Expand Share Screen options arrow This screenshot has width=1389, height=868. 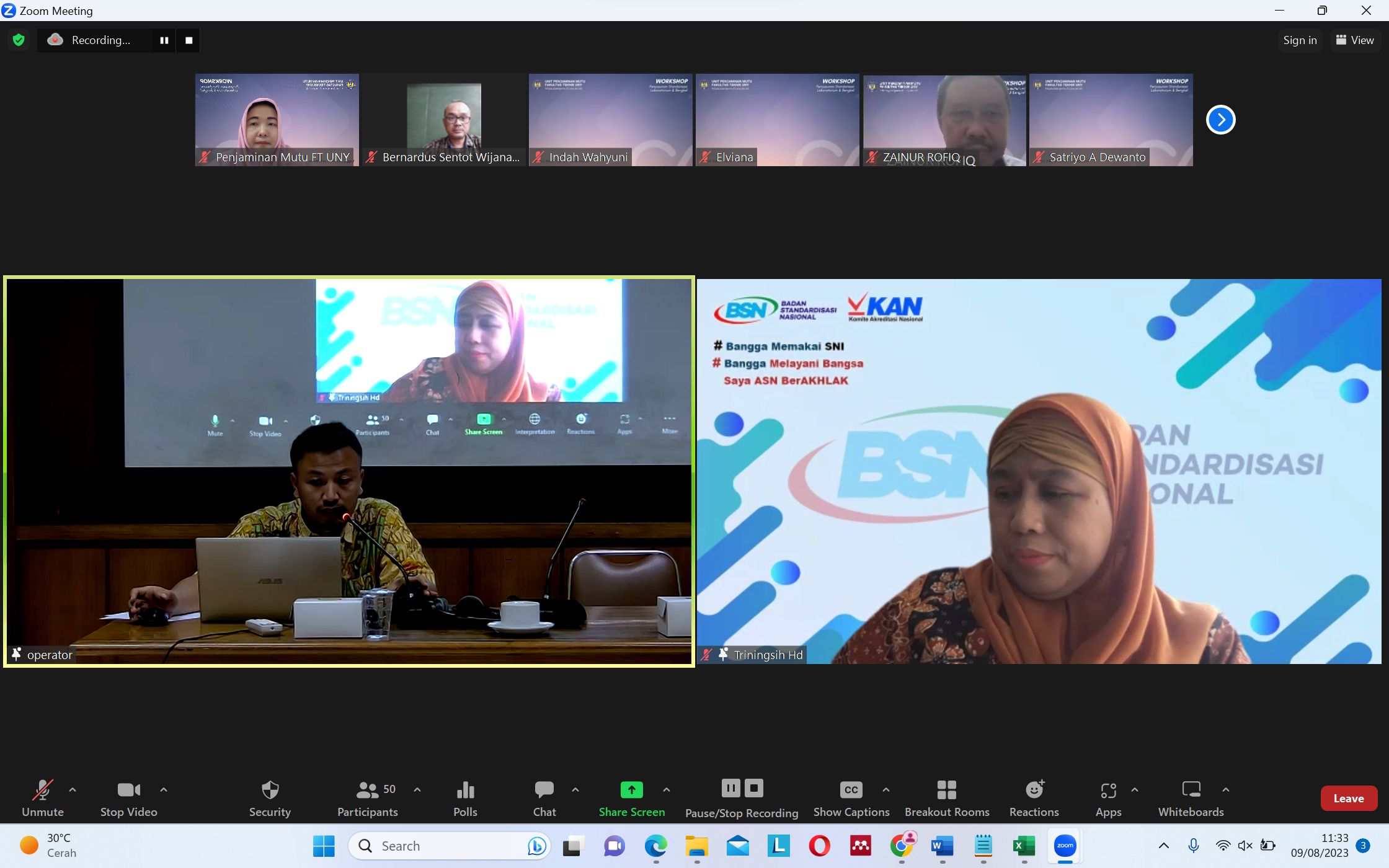tap(667, 790)
